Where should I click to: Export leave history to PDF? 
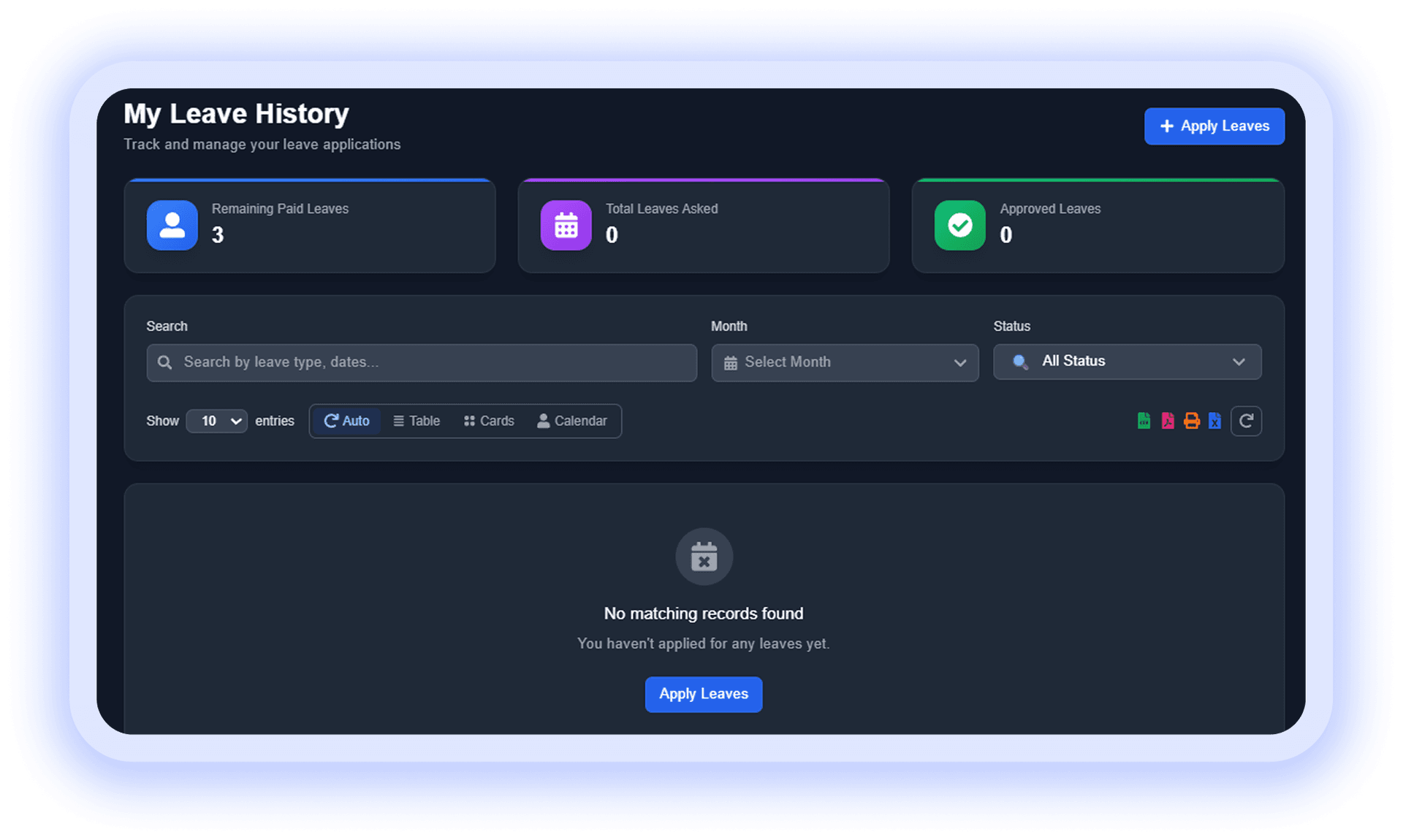(1167, 421)
